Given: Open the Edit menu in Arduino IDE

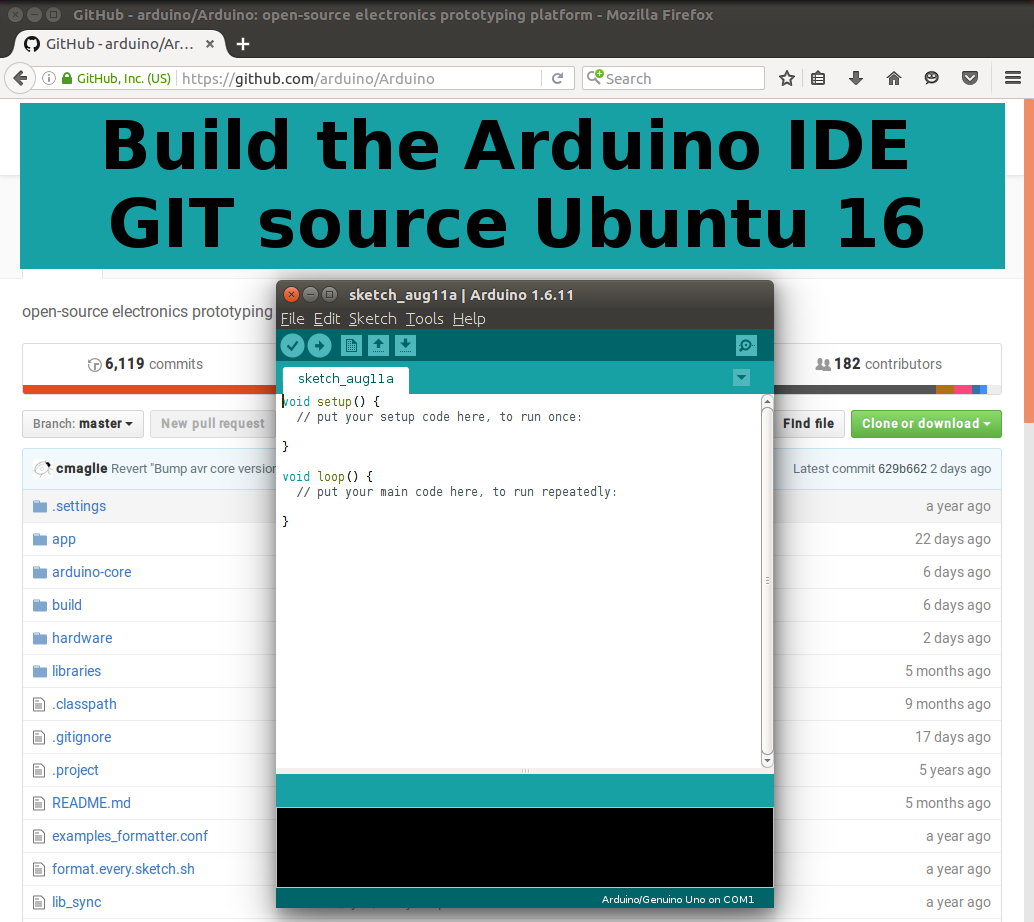Looking at the screenshot, I should pos(326,319).
